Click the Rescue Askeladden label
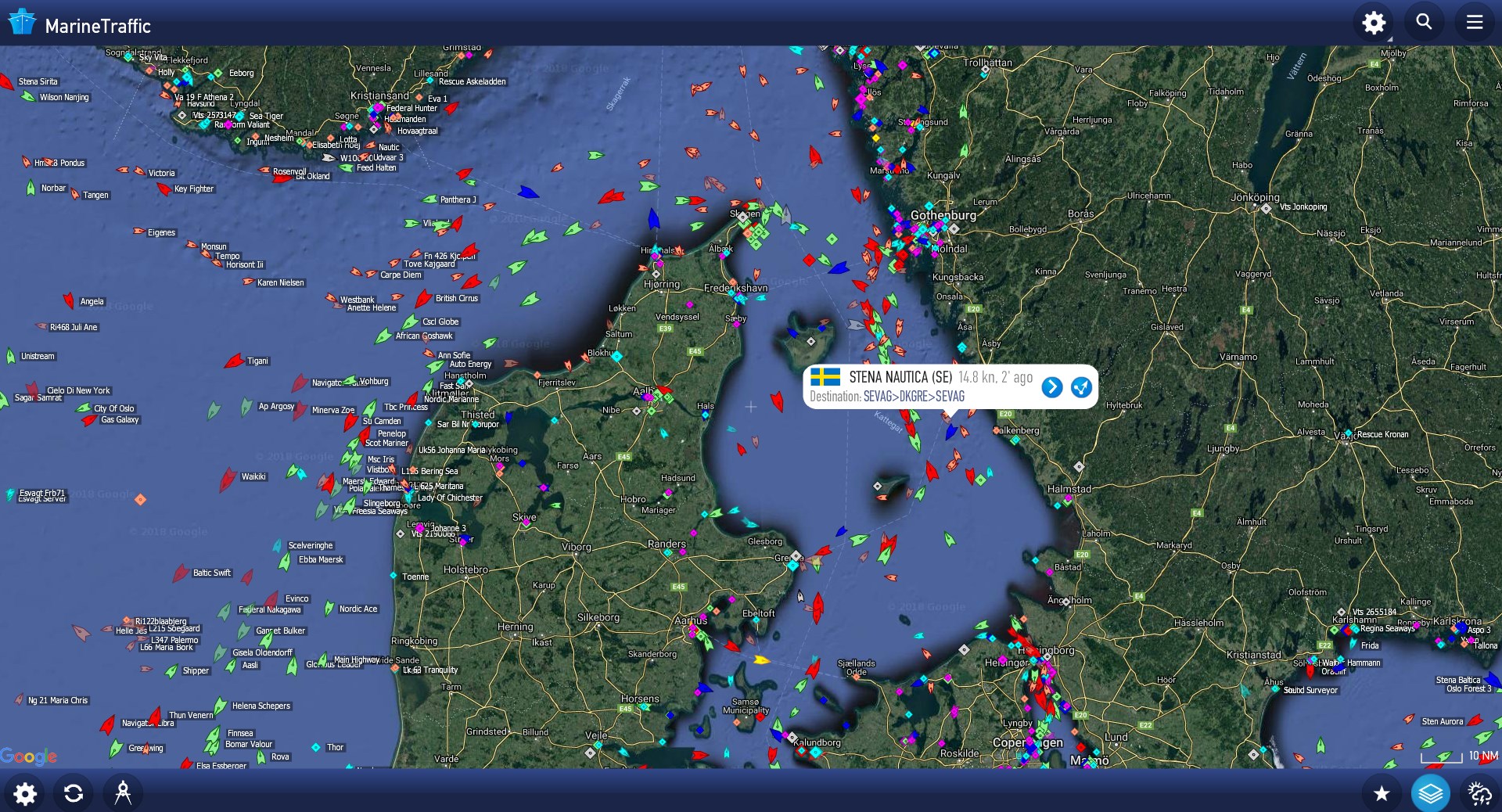The width and height of the screenshot is (1502, 812). pos(473,82)
